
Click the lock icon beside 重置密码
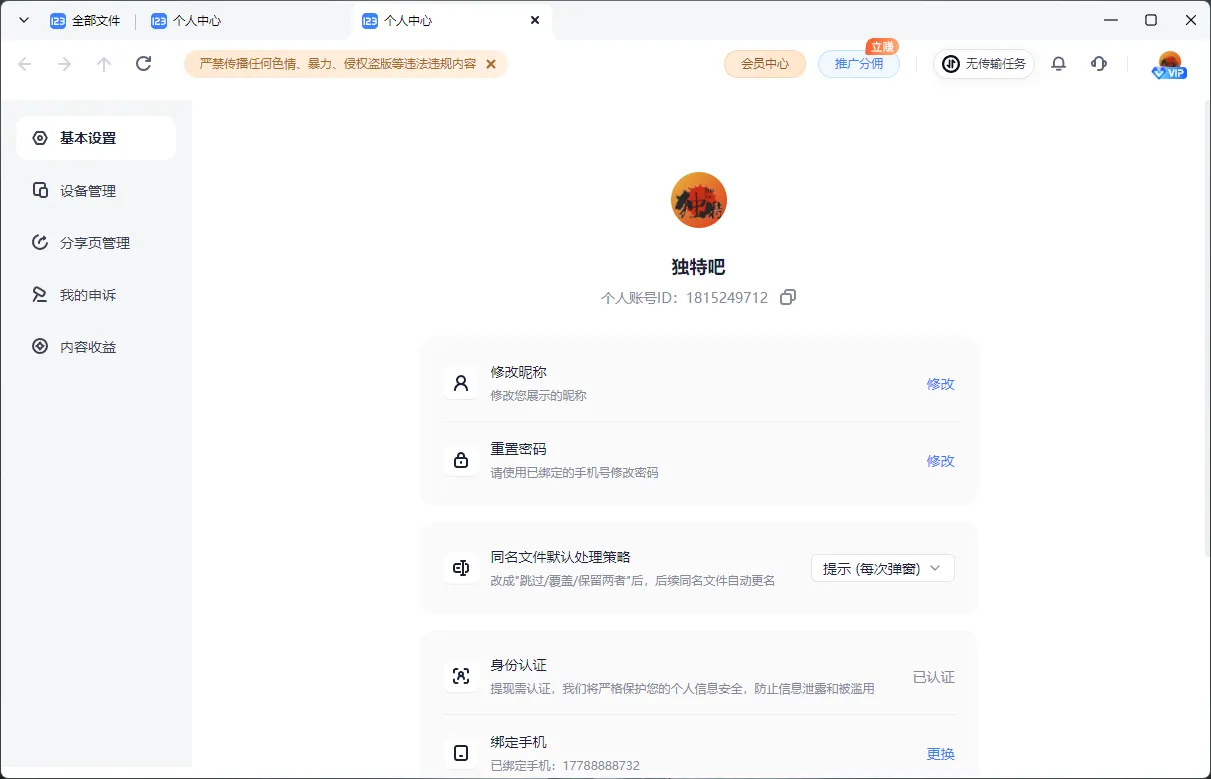coord(461,460)
